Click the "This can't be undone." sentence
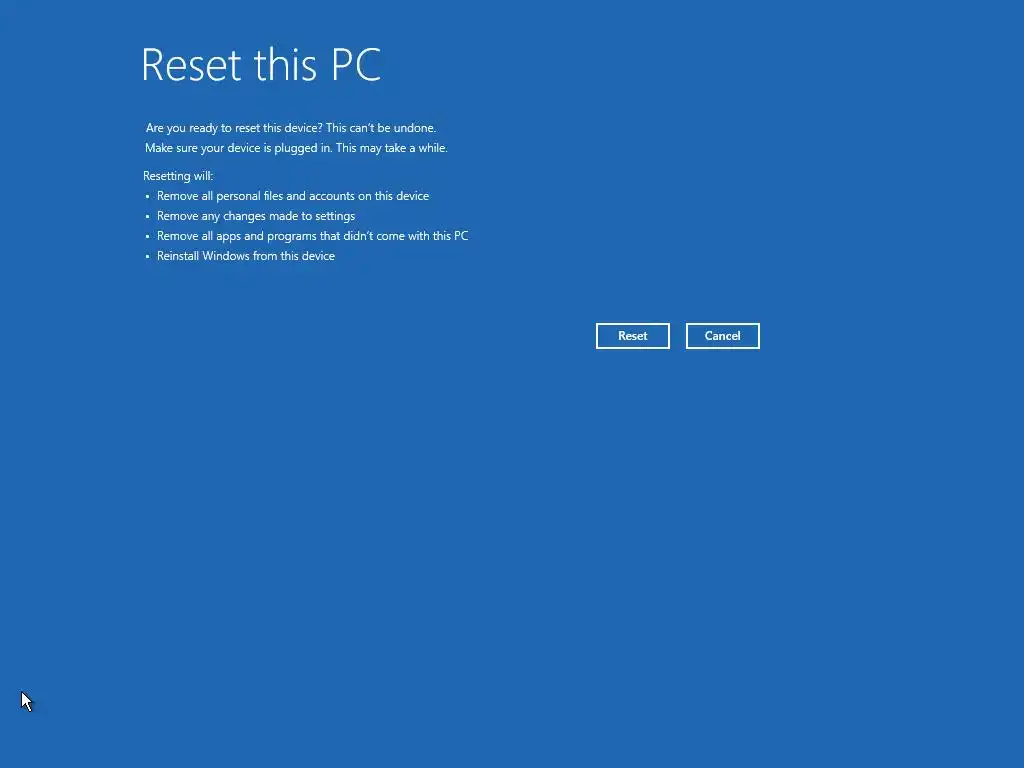The height and width of the screenshot is (768, 1024). [381, 128]
